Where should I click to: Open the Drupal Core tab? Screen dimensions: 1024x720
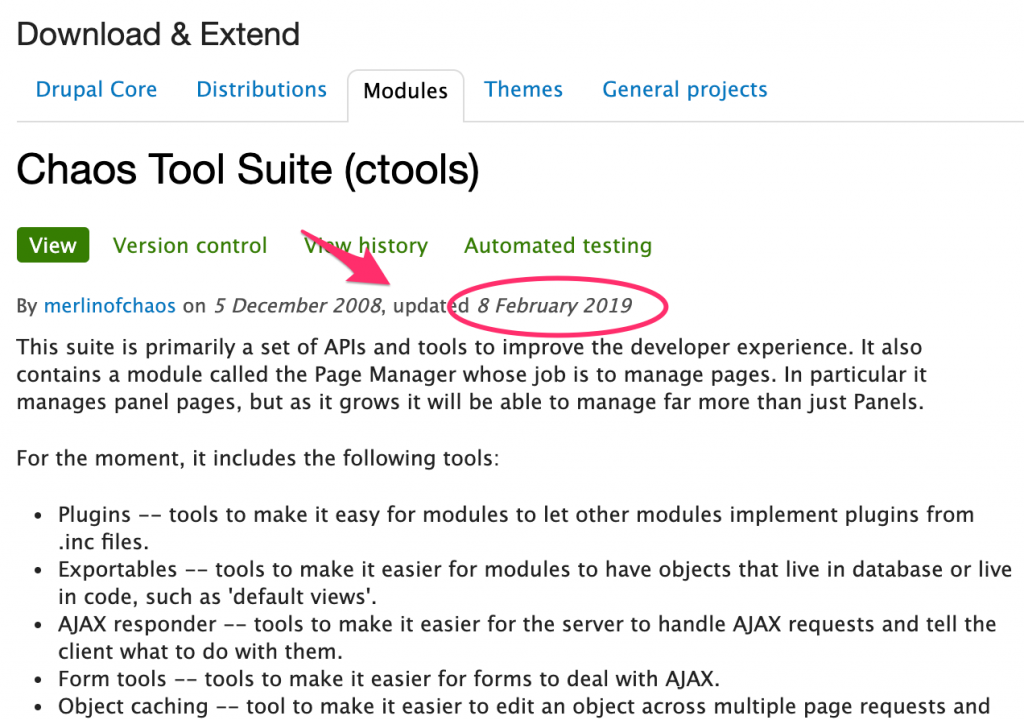[x=96, y=90]
